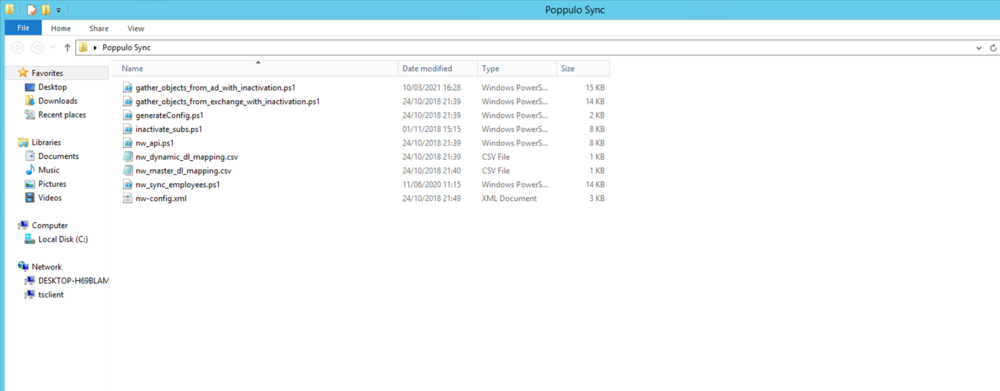Screen dimensions: 1000x391
Task: Click the Forward navigation arrow
Action: click(x=38, y=47)
